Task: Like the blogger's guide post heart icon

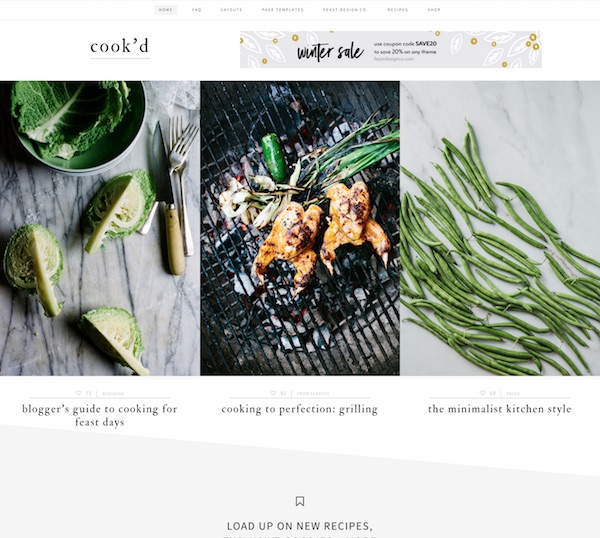Action: 78,393
